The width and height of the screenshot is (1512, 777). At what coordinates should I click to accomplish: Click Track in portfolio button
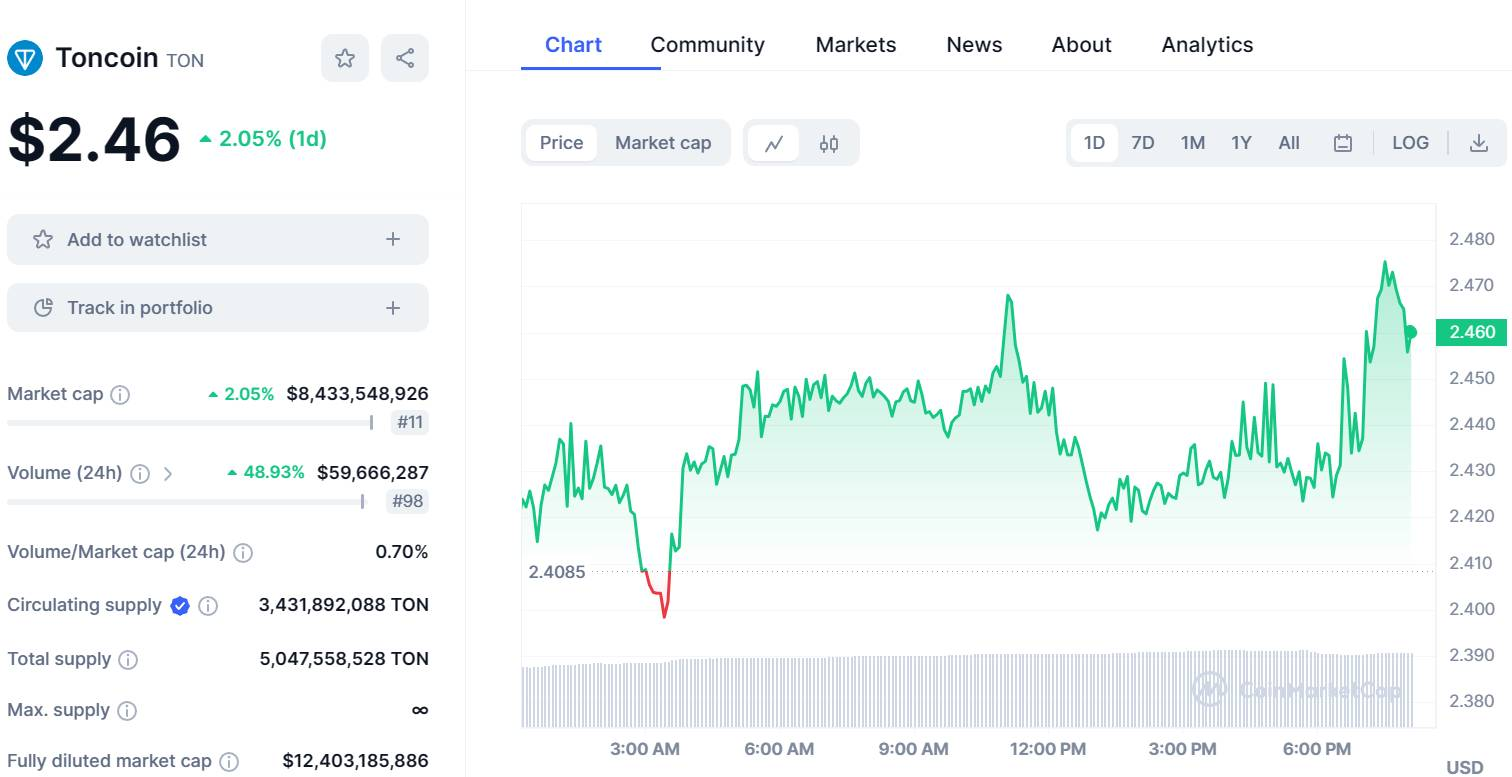click(218, 308)
